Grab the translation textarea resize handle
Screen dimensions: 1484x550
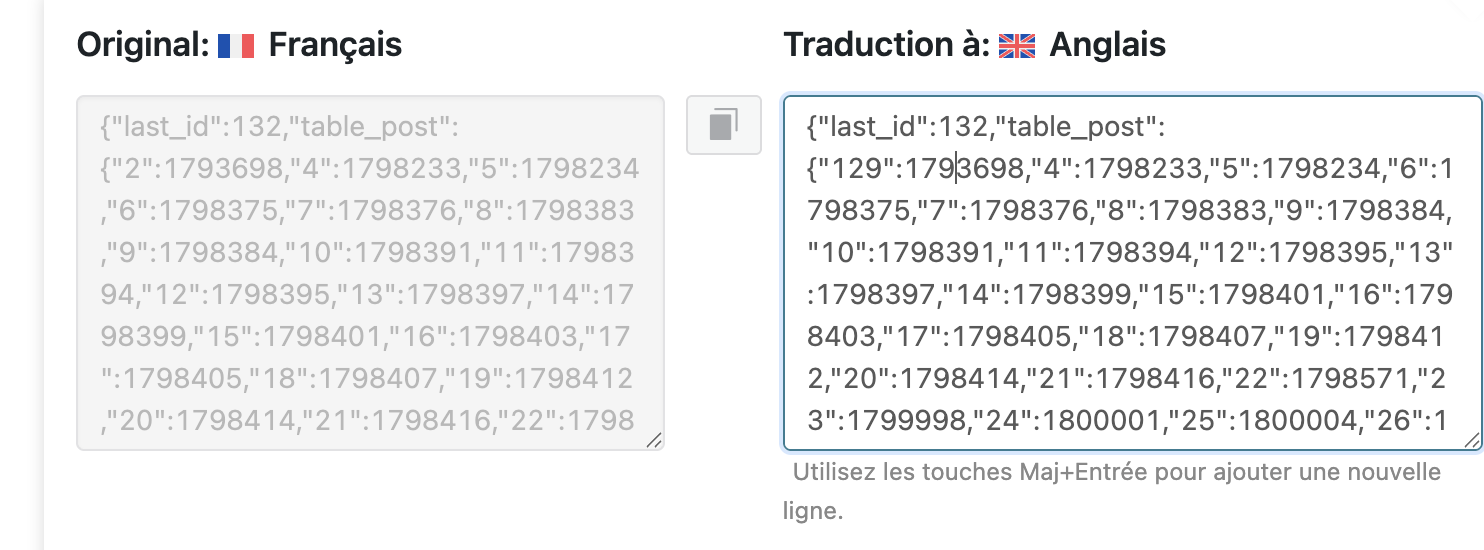point(1472,440)
